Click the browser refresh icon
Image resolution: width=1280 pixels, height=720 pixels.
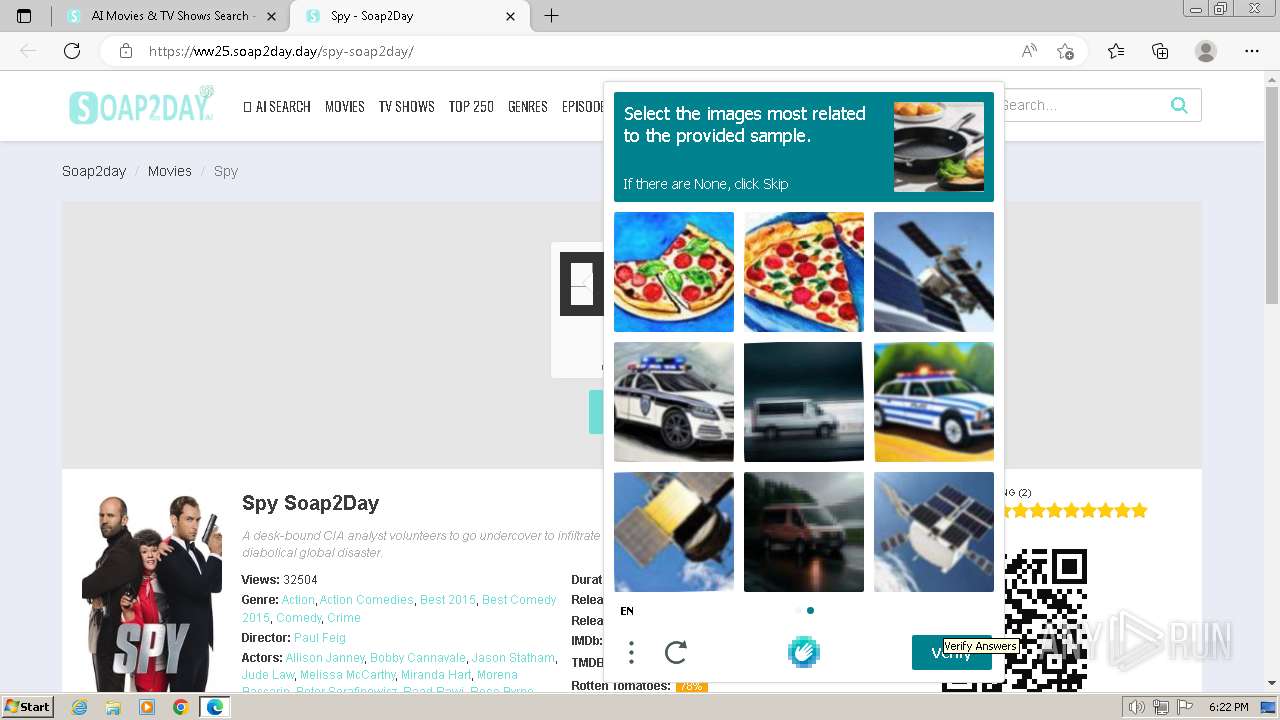point(72,51)
